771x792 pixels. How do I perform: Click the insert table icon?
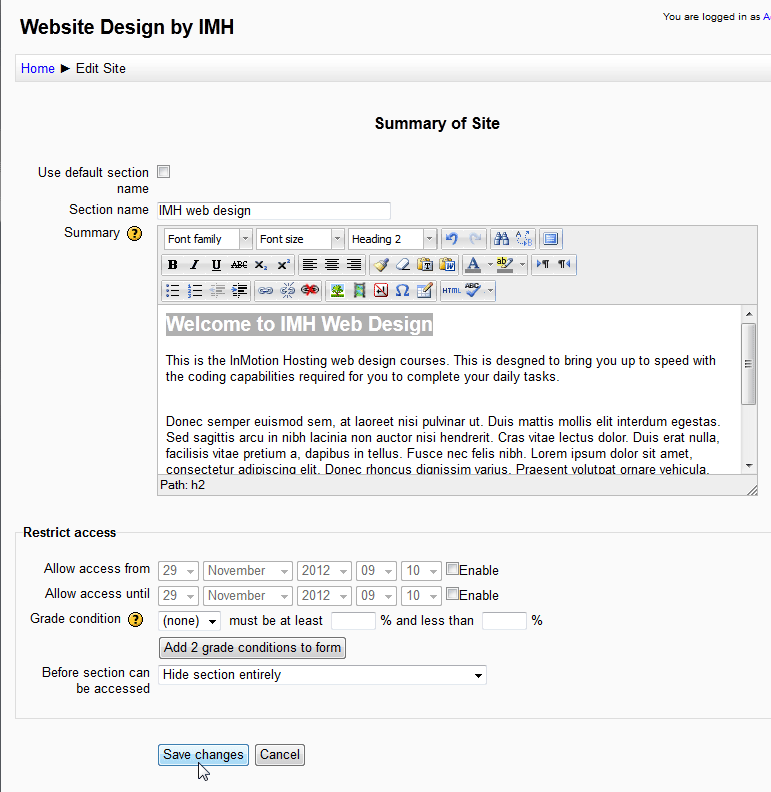[x=424, y=290]
